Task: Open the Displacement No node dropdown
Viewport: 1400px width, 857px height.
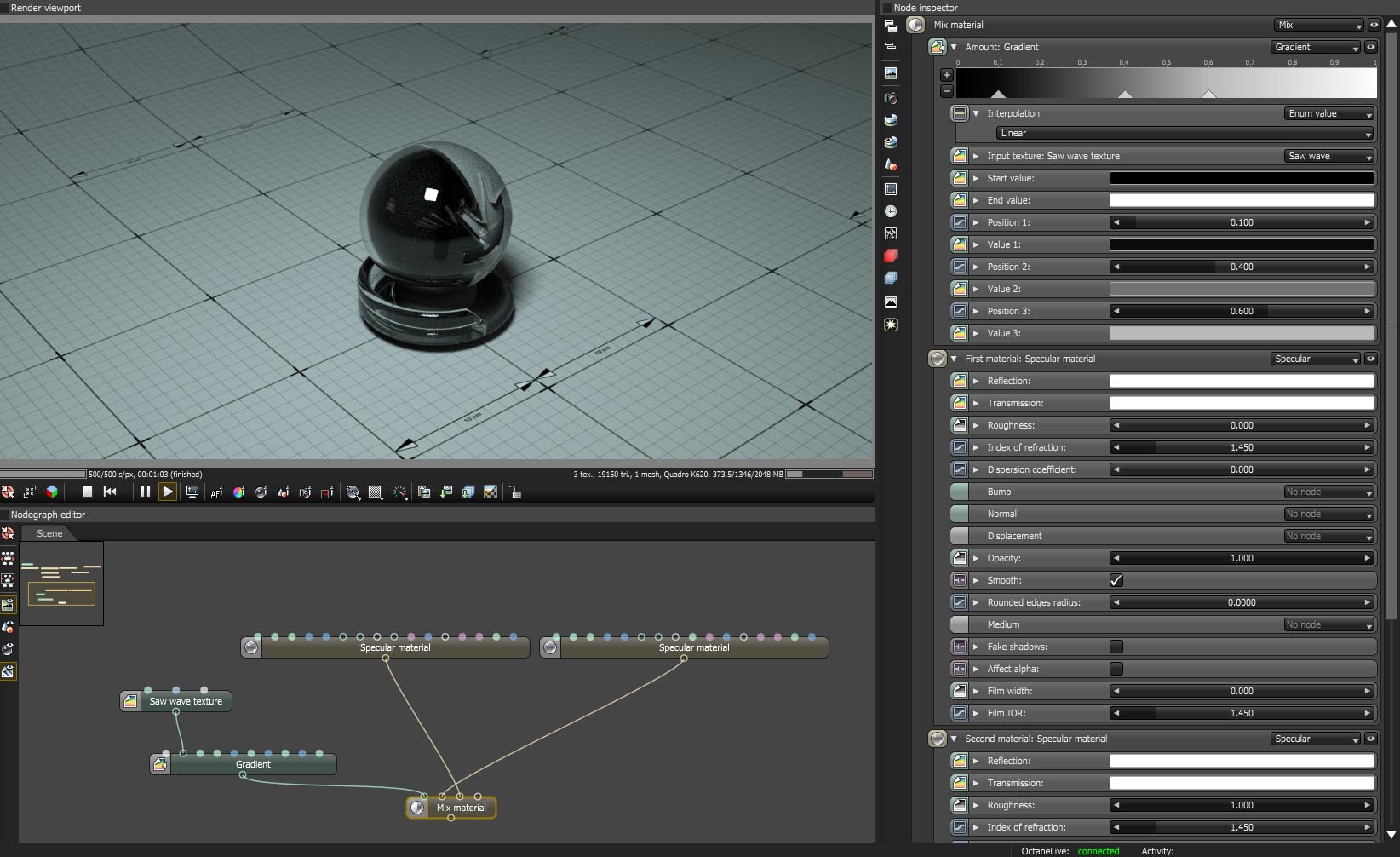Action: [x=1329, y=536]
